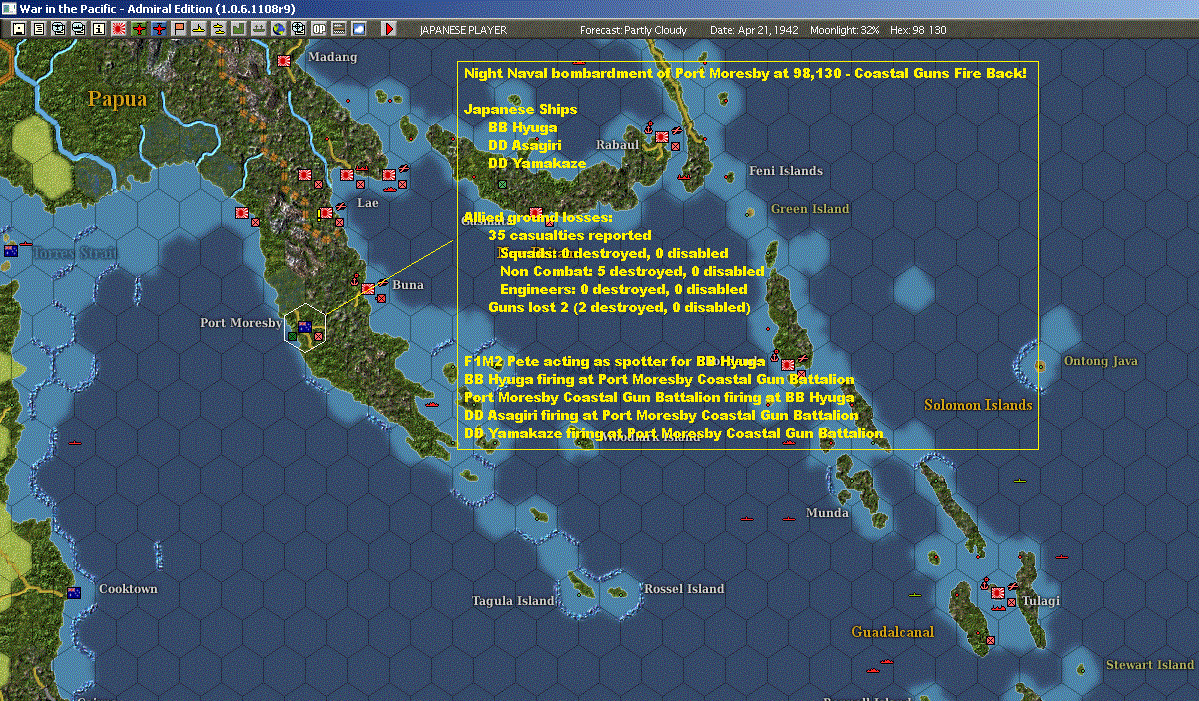Click the Tulagi map label

point(1041,601)
